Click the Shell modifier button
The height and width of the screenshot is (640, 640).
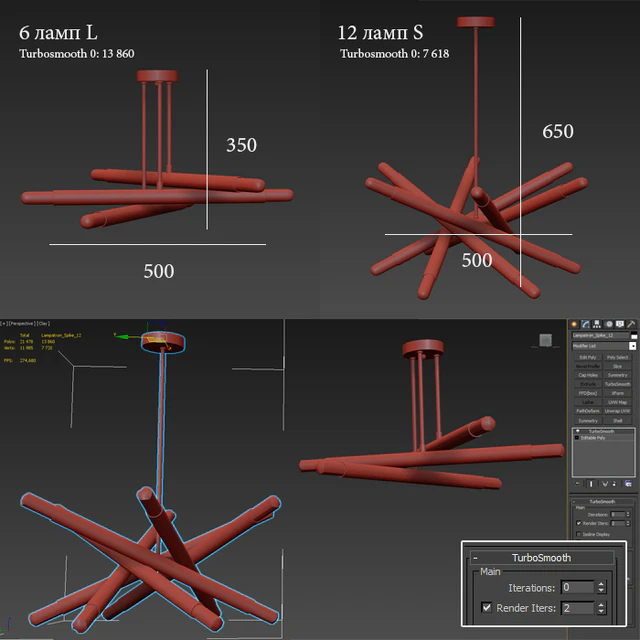click(617, 420)
